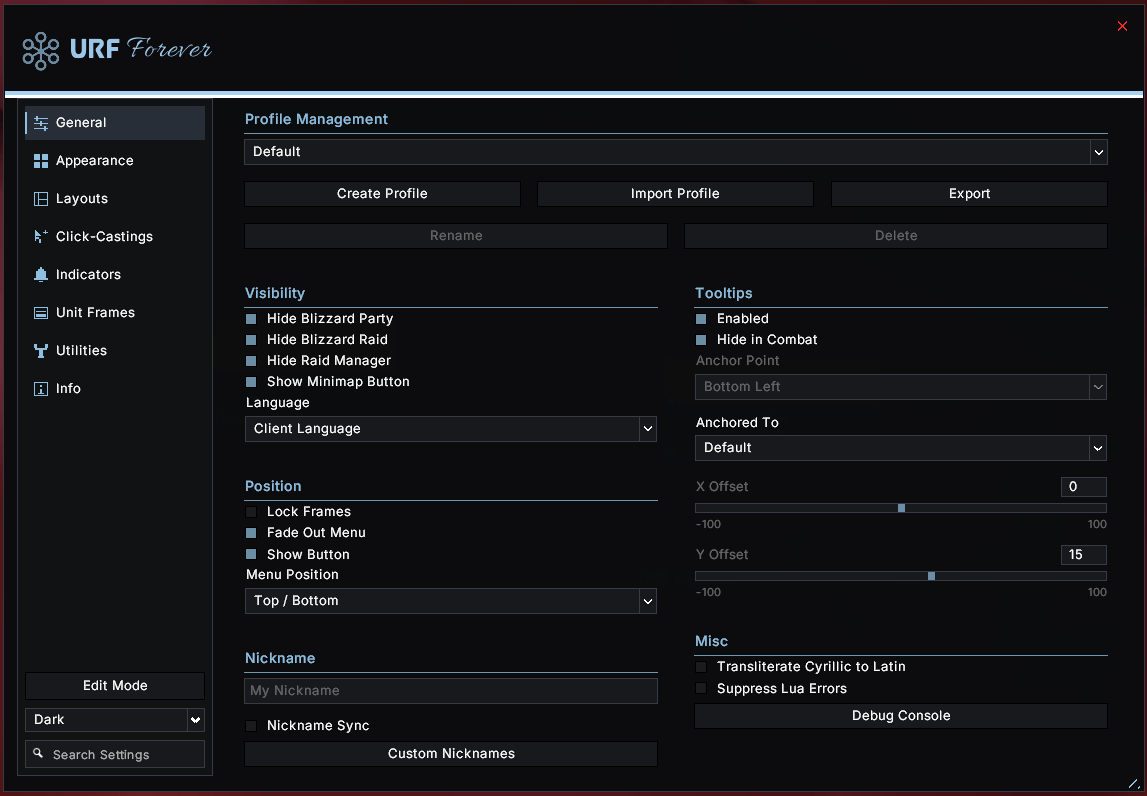Open the Indicators section

pyautogui.click(x=115, y=274)
